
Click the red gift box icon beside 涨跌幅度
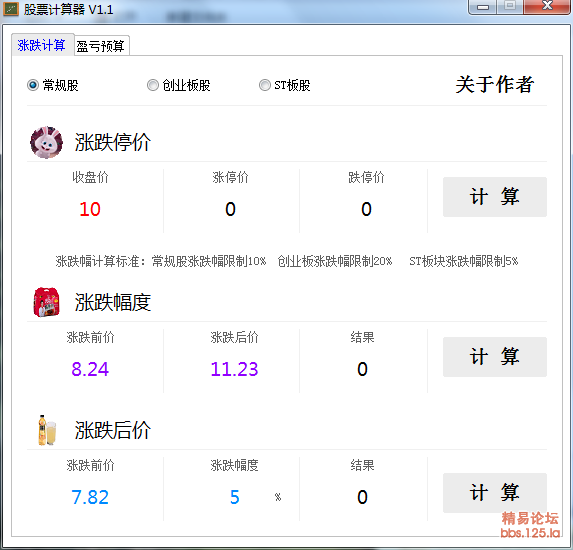(46, 302)
